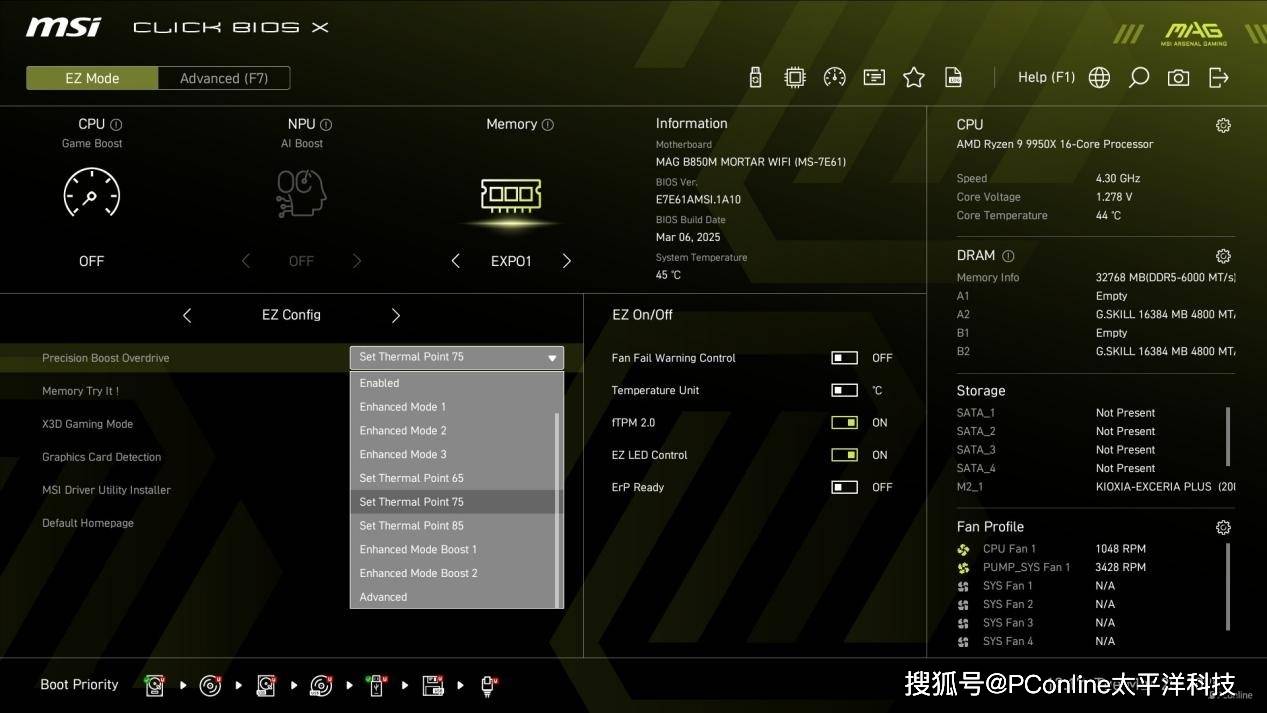Click the left arrow beside NPU OFF
The height and width of the screenshot is (713, 1267).
pos(246,261)
